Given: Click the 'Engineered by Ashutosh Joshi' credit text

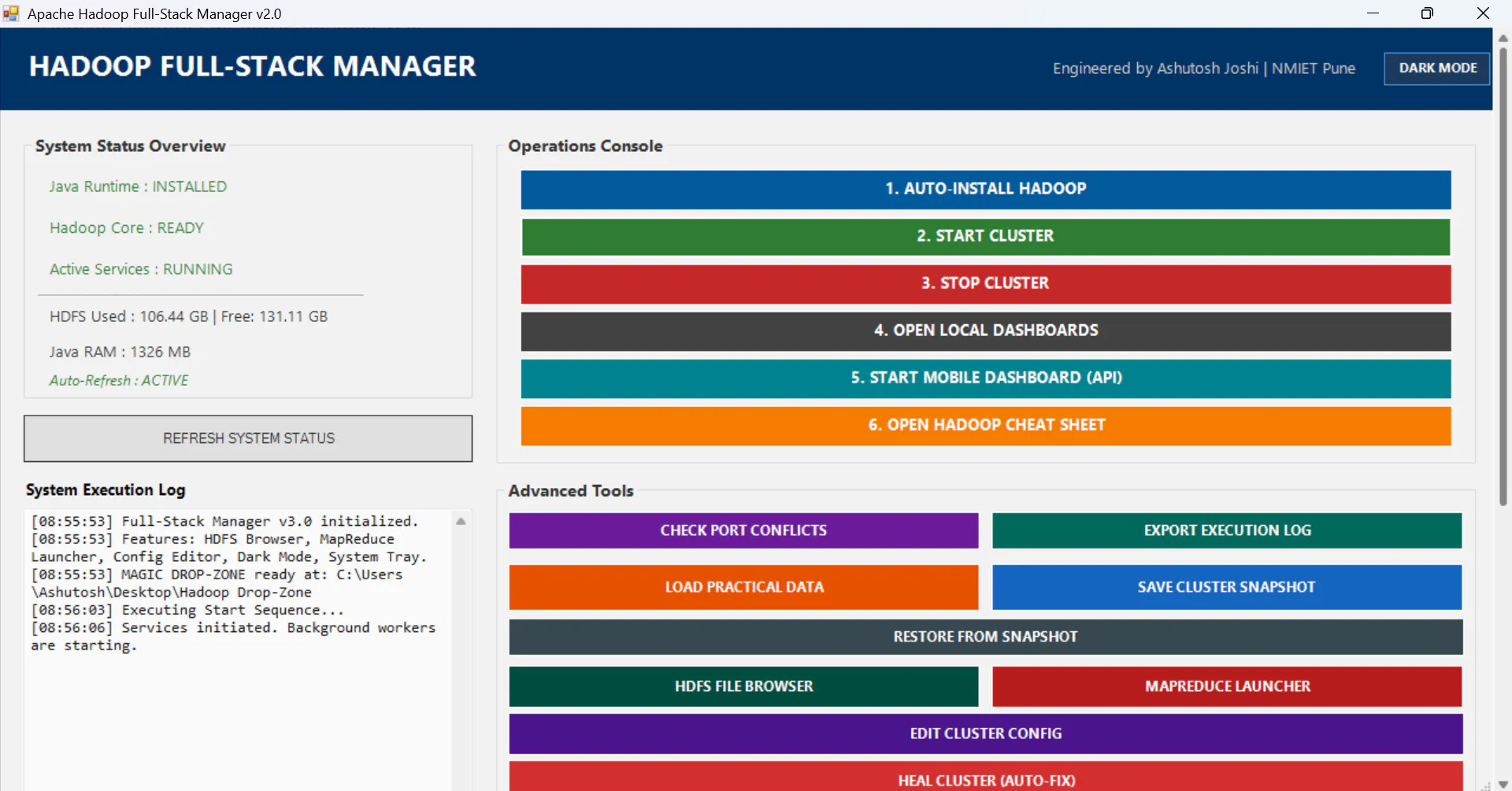Looking at the screenshot, I should tap(1204, 68).
